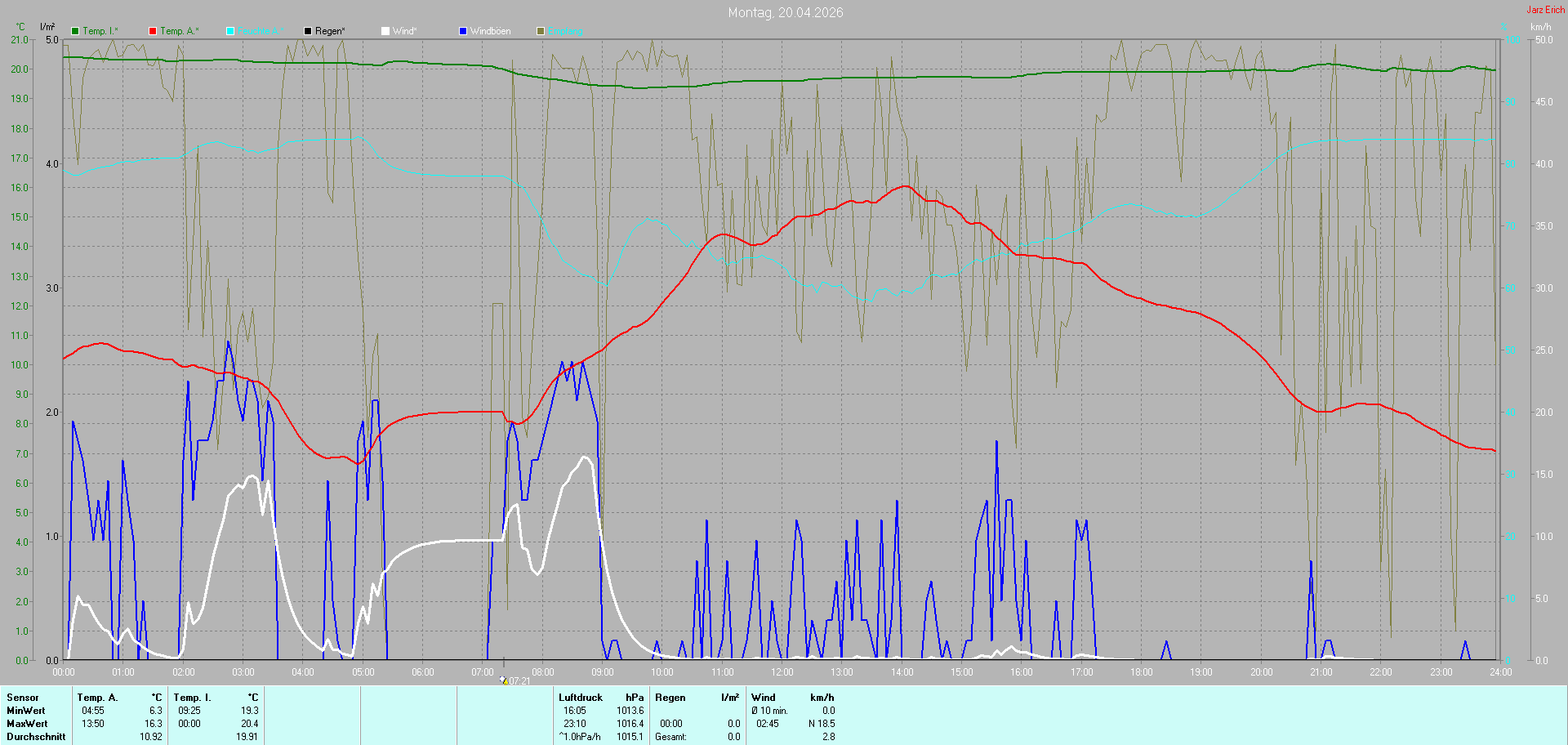This screenshot has height=745, width=1568.
Task: Click the Temp. A. maximum time '13:50'
Action: [x=93, y=724]
